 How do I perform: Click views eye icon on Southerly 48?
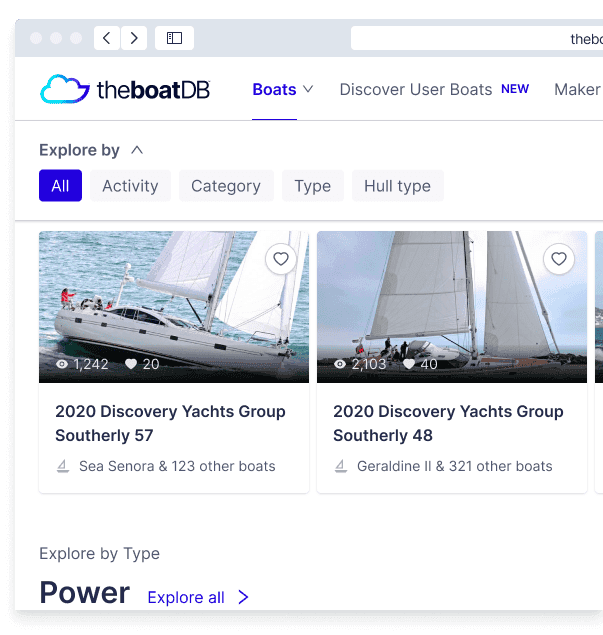coord(340,364)
